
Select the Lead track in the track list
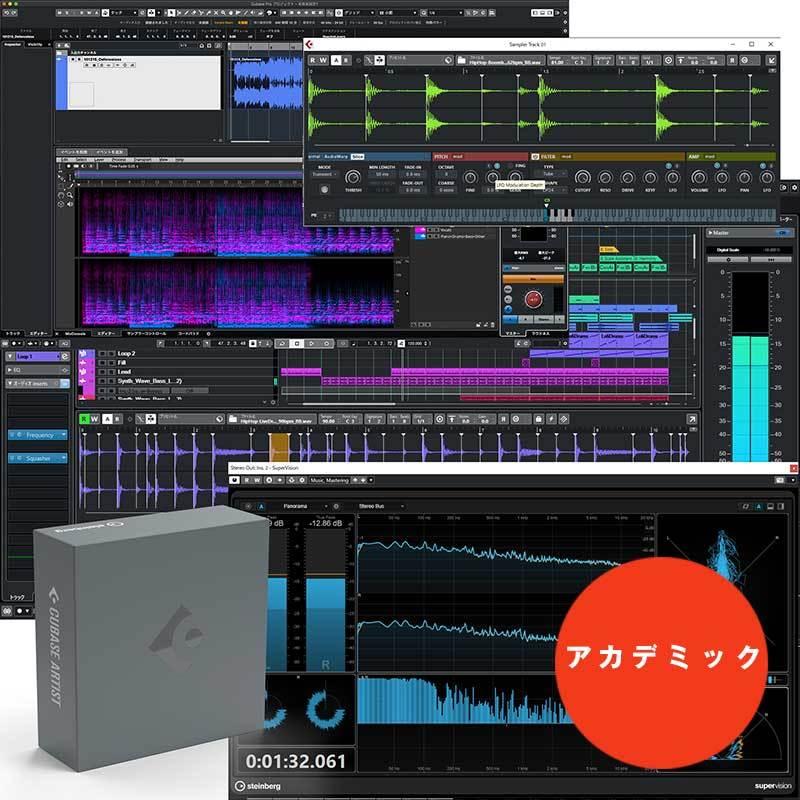(x=124, y=371)
